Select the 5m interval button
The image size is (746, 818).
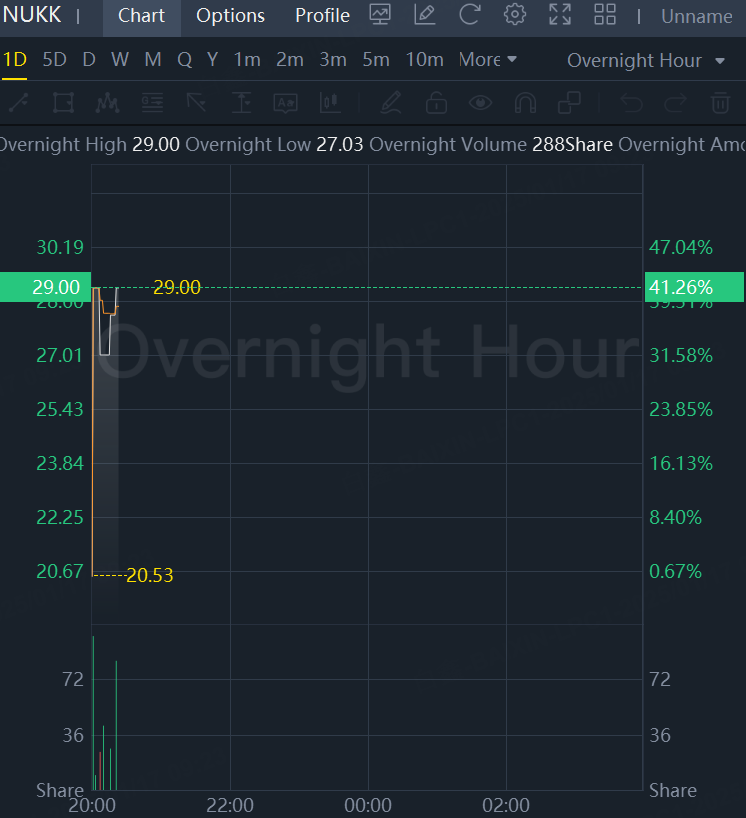coord(376,60)
